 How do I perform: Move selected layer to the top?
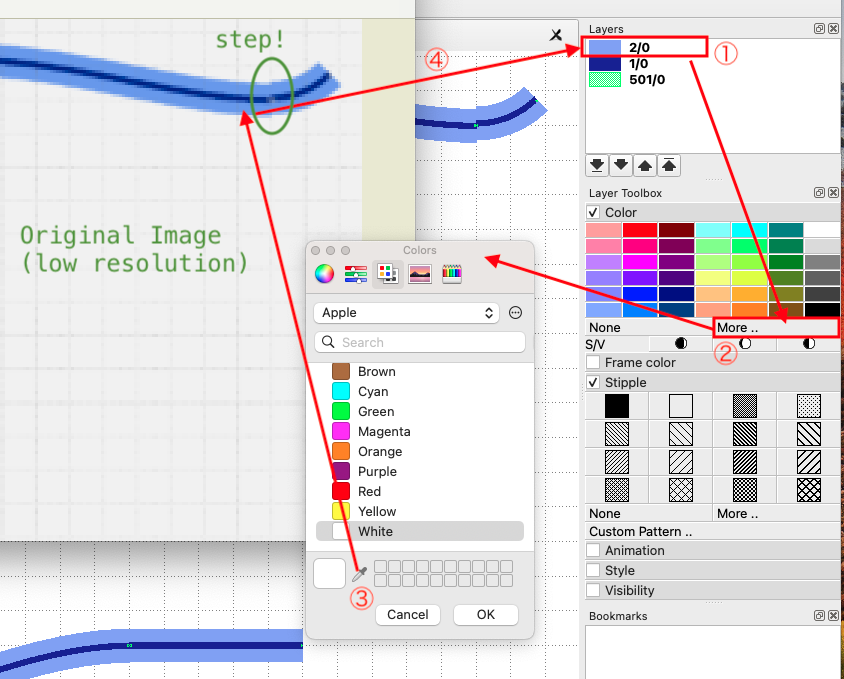670,165
